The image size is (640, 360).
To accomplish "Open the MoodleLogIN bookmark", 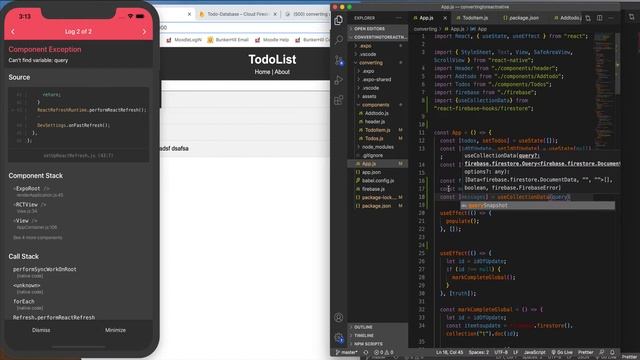I will pos(184,40).
